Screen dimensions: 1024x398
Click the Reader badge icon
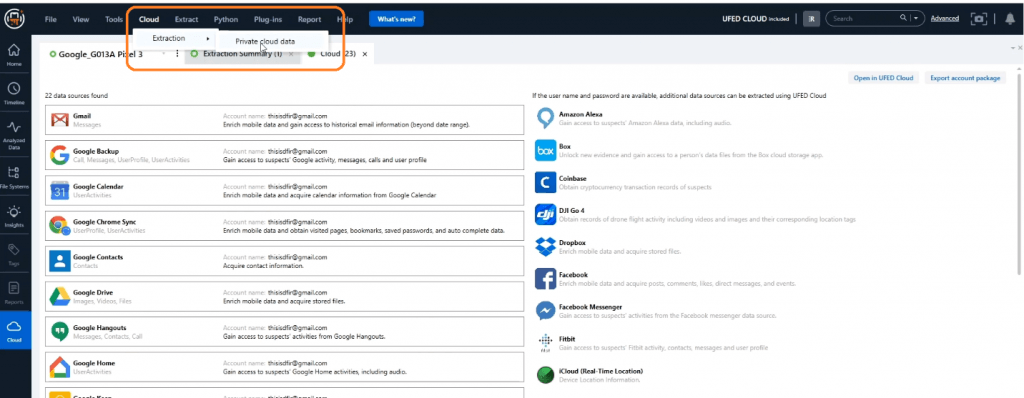pos(811,19)
